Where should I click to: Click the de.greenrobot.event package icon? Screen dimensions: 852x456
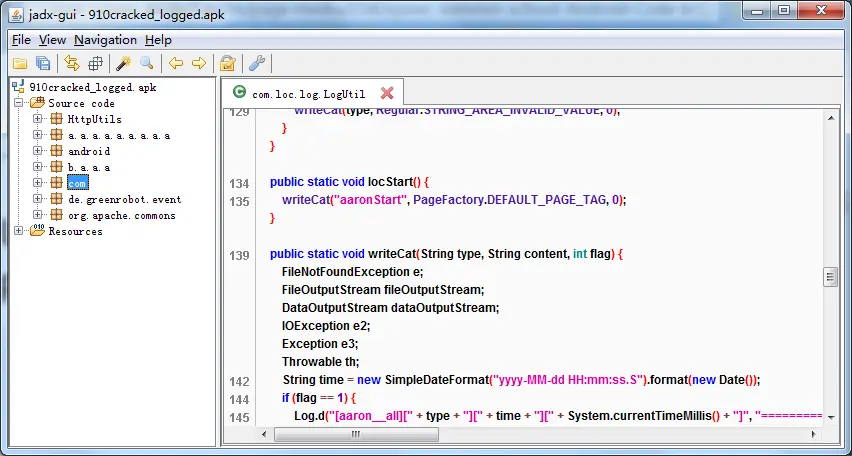point(57,199)
